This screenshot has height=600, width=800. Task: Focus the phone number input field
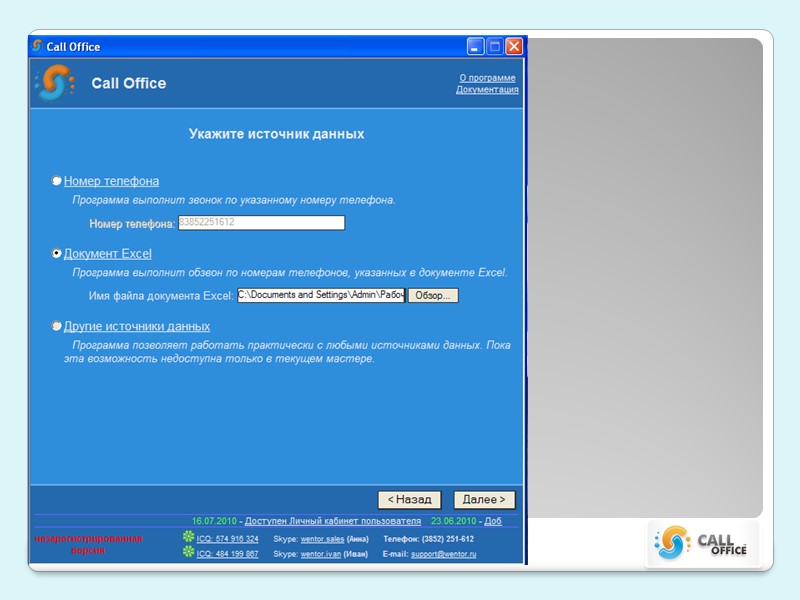point(261,222)
